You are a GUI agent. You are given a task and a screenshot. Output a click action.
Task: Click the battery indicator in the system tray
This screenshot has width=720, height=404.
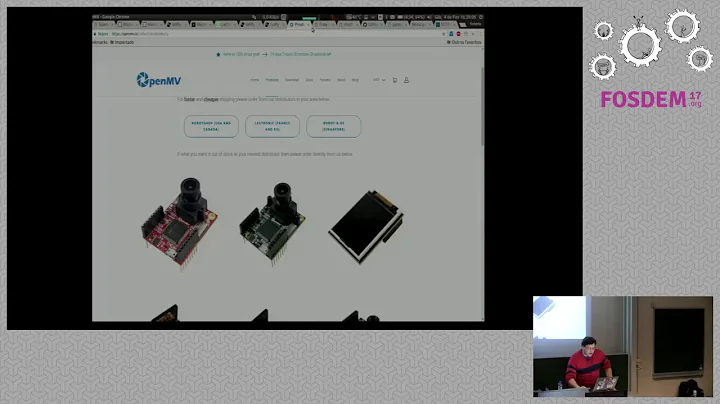pyautogui.click(x=411, y=17)
